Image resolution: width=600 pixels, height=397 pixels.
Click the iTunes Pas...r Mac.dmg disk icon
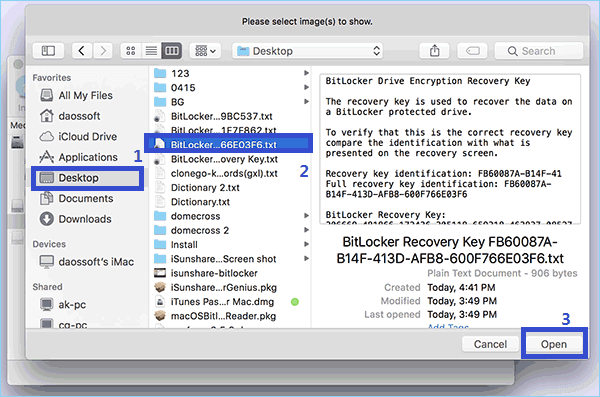[x=160, y=302]
